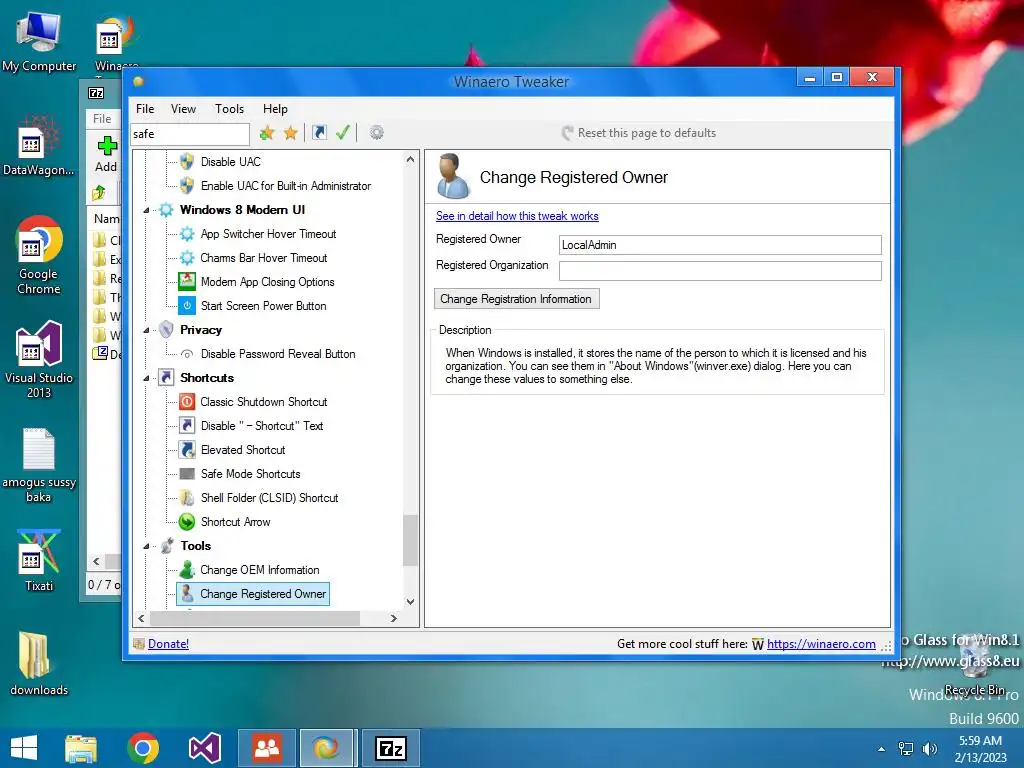Click the create shortcut toolbar icon

coord(319,133)
